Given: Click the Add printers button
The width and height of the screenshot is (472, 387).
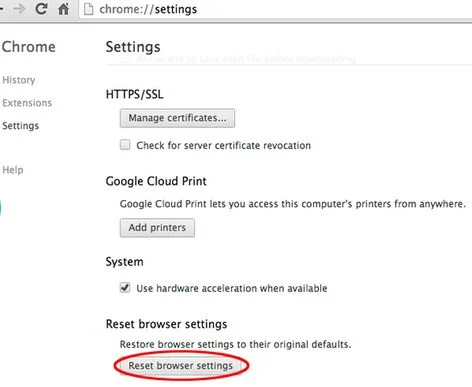Looking at the screenshot, I should pos(157,228).
